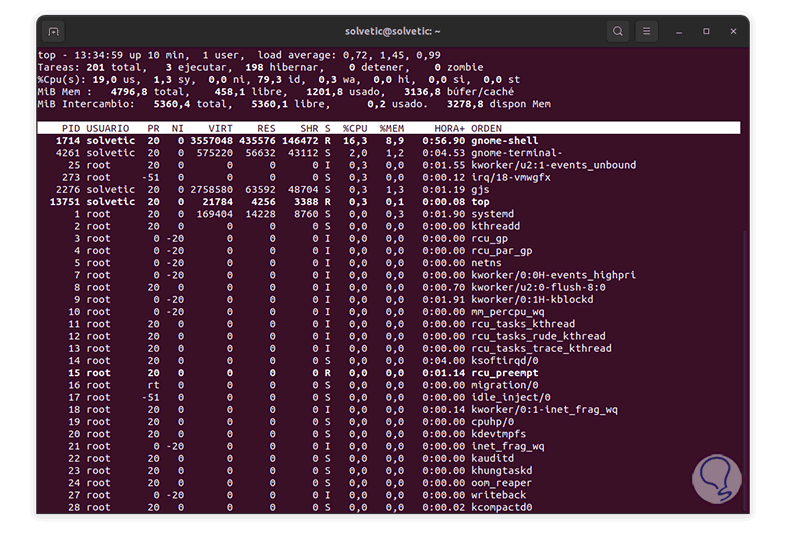Maximize the terminal window
Image resolution: width=786 pixels, height=533 pixels.
[706, 32]
